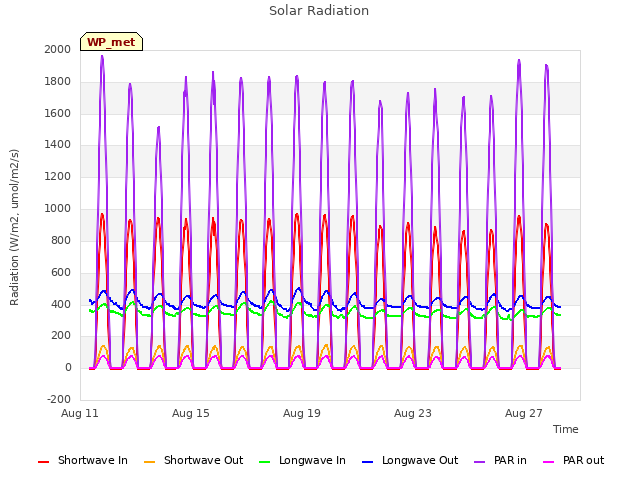Viewport: 640px width, 480px height.
Task: Click the Aug 23 x-axis label
Action: coord(413,413)
